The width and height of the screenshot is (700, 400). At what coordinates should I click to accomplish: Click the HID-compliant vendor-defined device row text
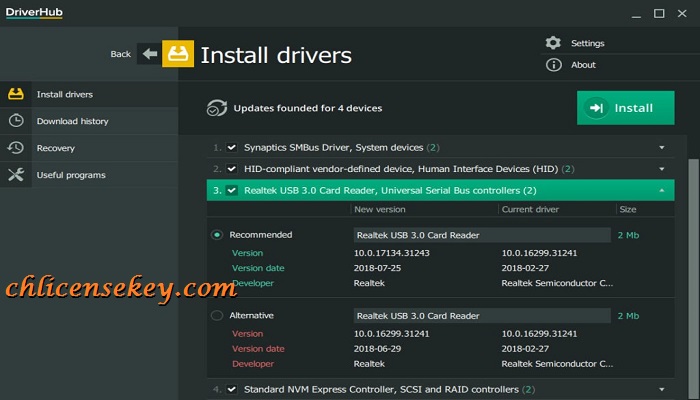[x=409, y=169]
